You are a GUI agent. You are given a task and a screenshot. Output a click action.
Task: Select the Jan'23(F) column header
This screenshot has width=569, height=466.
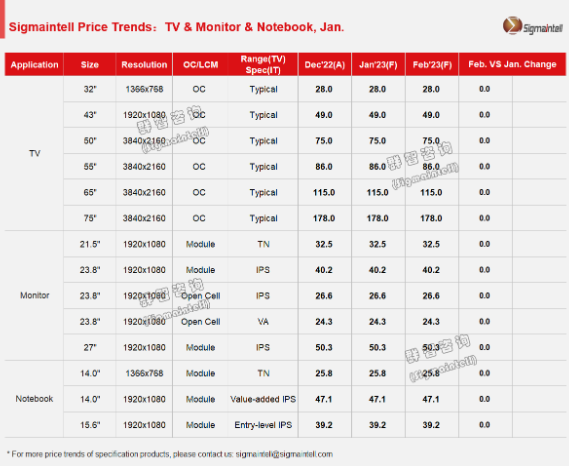(x=378, y=65)
